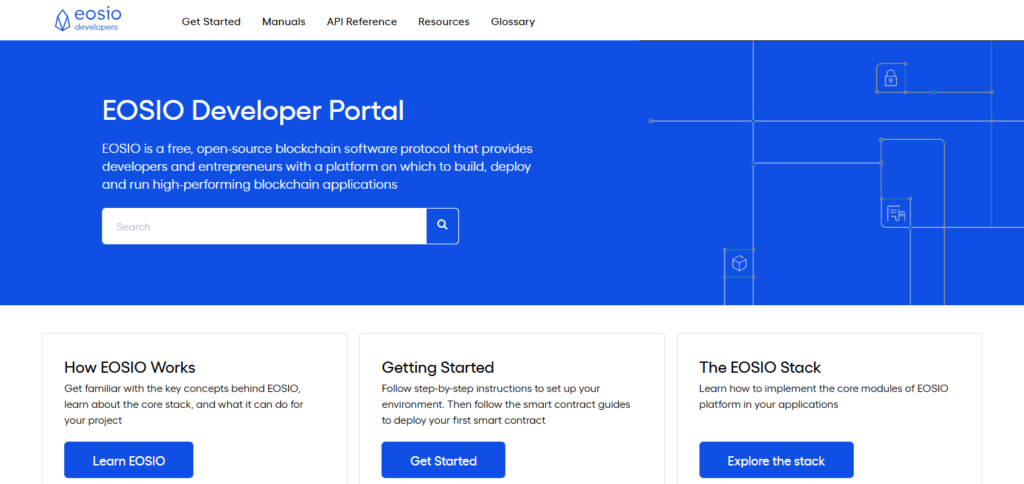Click The EOSIO Stack heading

(760, 367)
